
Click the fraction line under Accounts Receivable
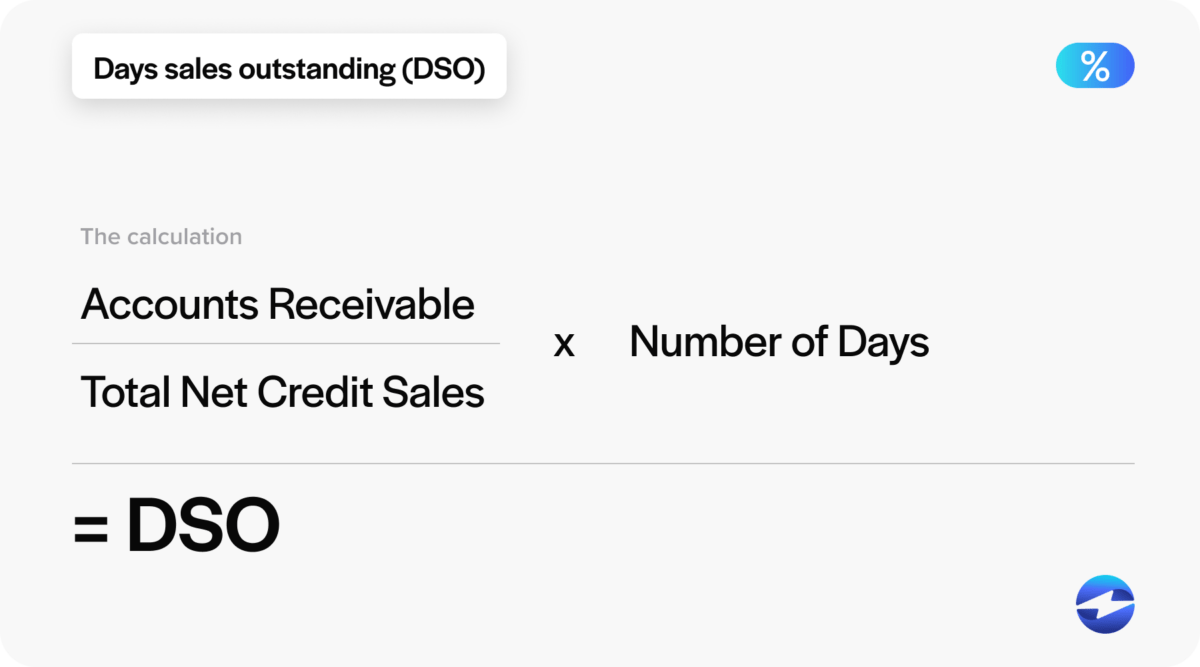tap(285, 344)
